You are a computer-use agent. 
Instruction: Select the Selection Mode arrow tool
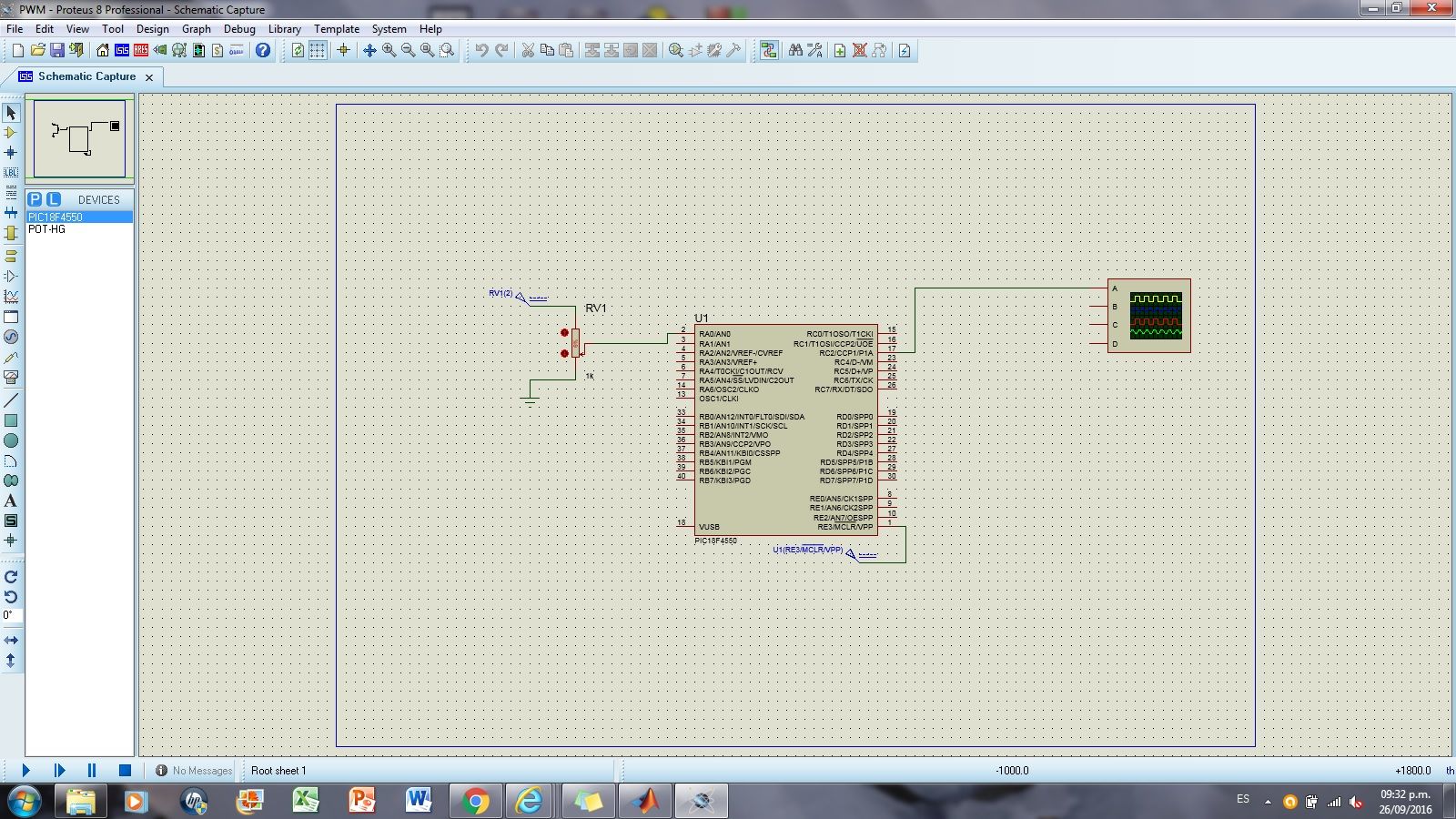pyautogui.click(x=11, y=113)
